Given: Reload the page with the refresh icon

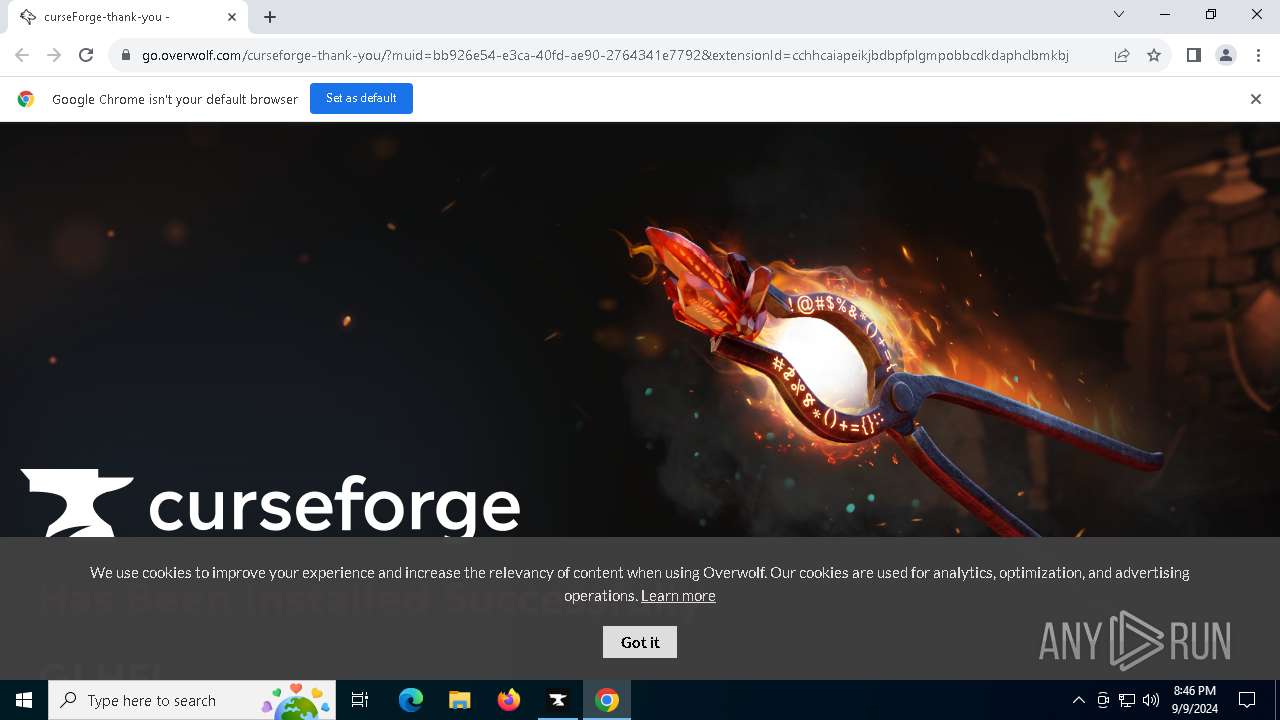Looking at the screenshot, I should [x=86, y=55].
